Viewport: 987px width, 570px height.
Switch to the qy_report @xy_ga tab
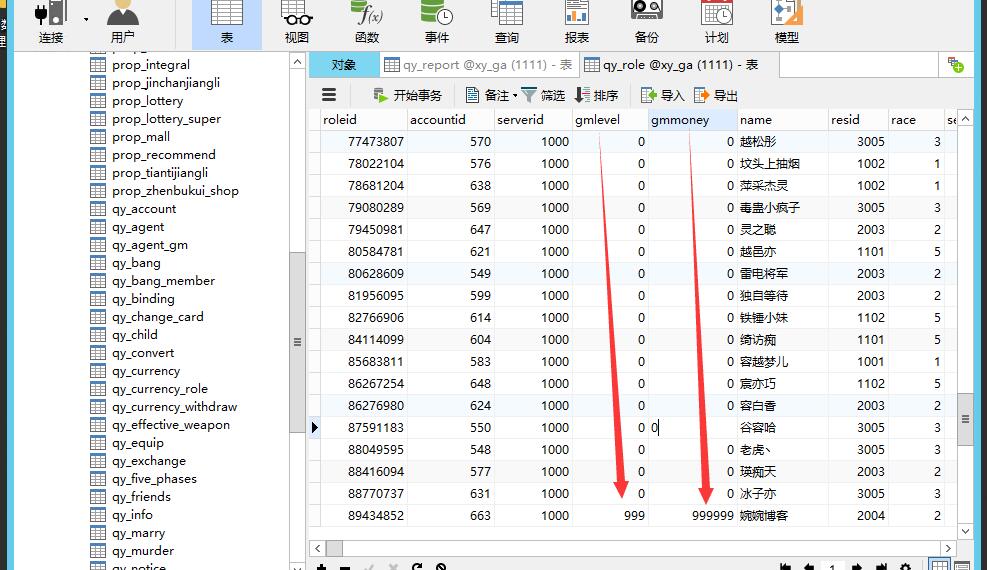pyautogui.click(x=478, y=65)
